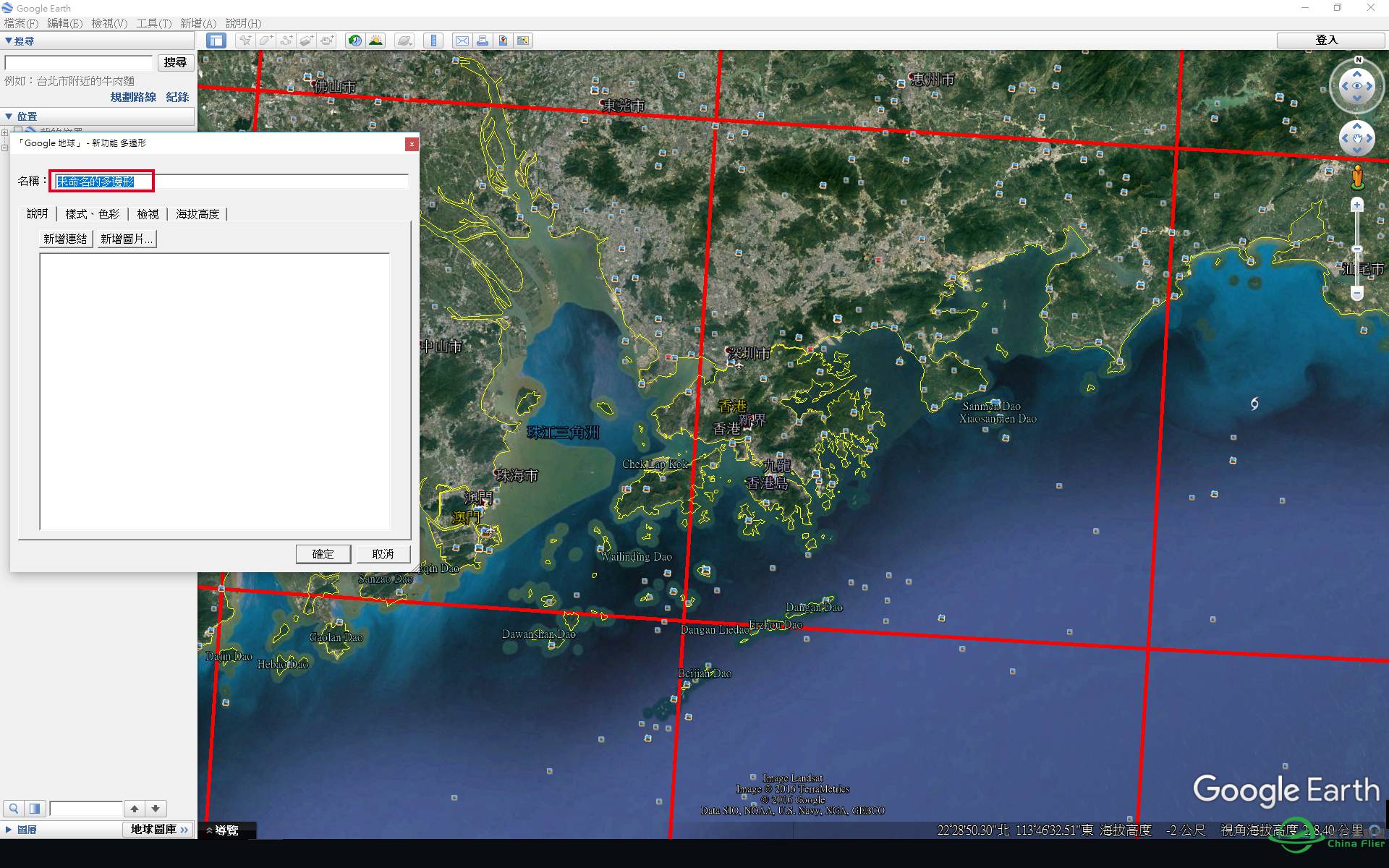Click the look-right arrow on eye joystick
This screenshot has width=1389, height=868.
tap(1369, 86)
